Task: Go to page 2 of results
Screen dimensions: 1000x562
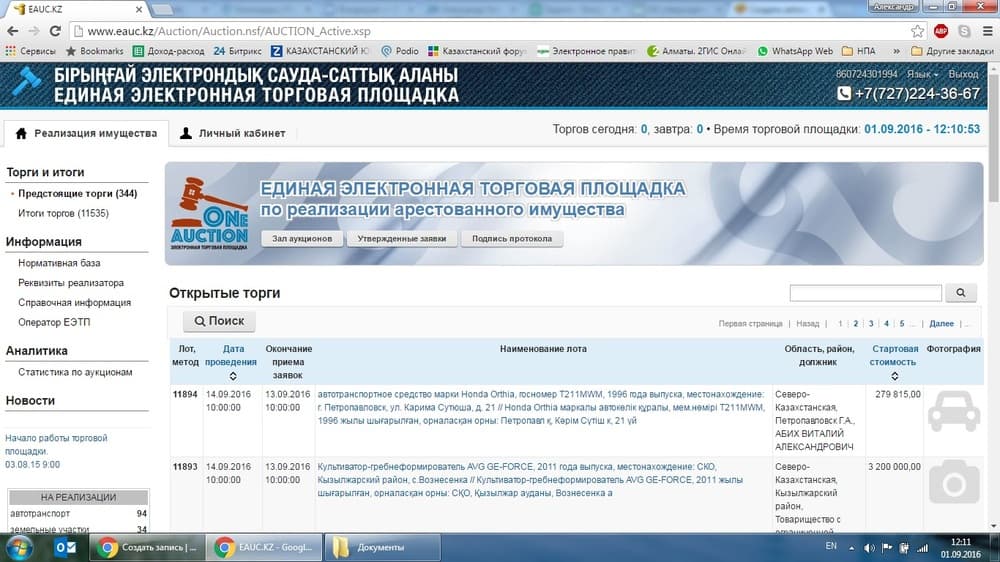Action: 855,323
